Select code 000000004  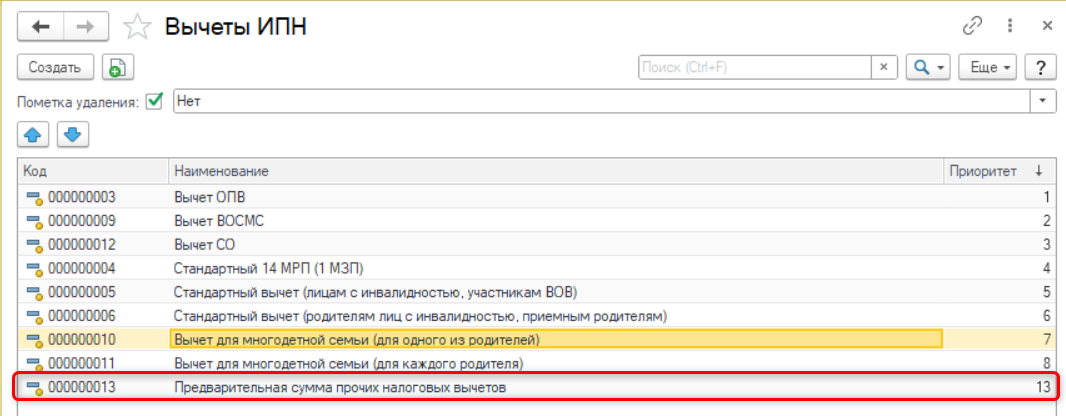[82, 268]
